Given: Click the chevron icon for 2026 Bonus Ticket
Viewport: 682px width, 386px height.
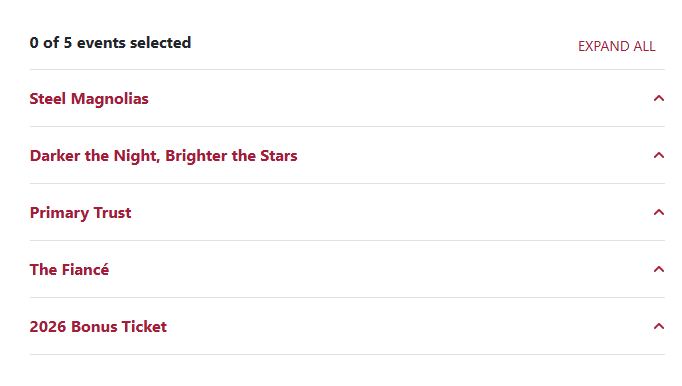Looking at the screenshot, I should 659,326.
